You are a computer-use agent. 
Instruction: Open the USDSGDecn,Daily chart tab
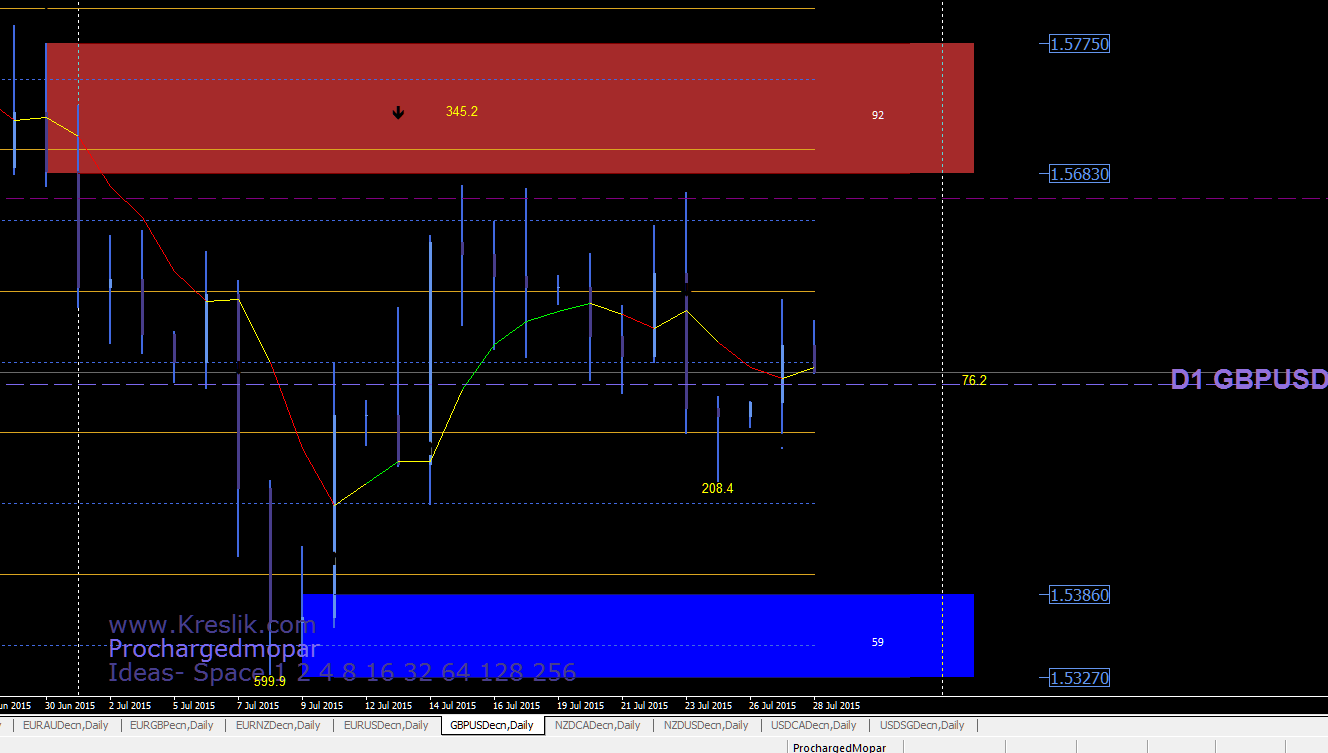coord(922,725)
